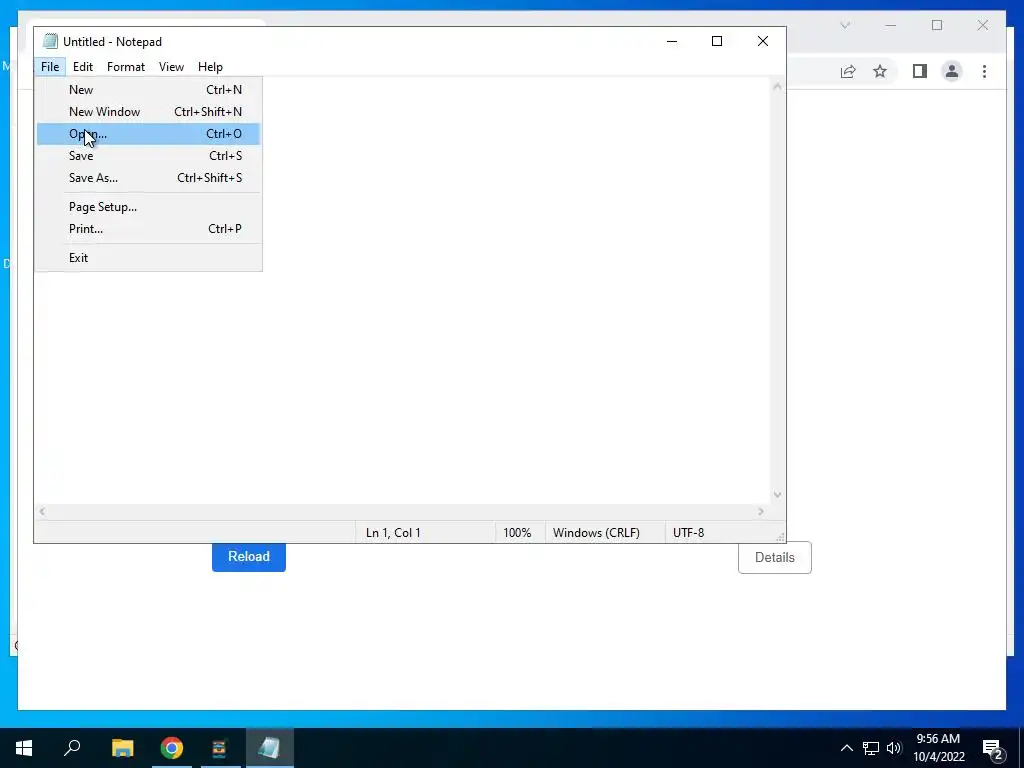Select Save As... in the File menu
The height and width of the screenshot is (768, 1024).
[x=148, y=178]
